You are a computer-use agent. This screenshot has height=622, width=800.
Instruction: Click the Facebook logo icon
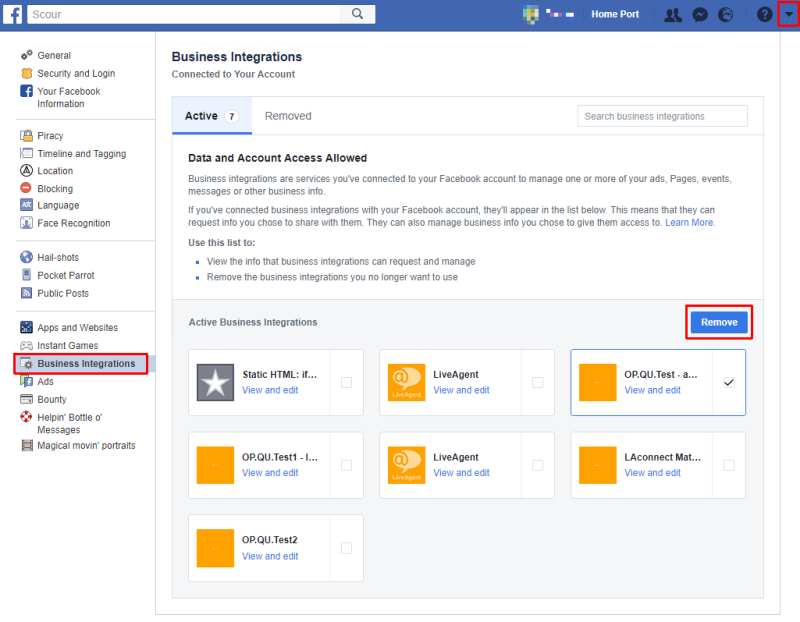coord(12,14)
